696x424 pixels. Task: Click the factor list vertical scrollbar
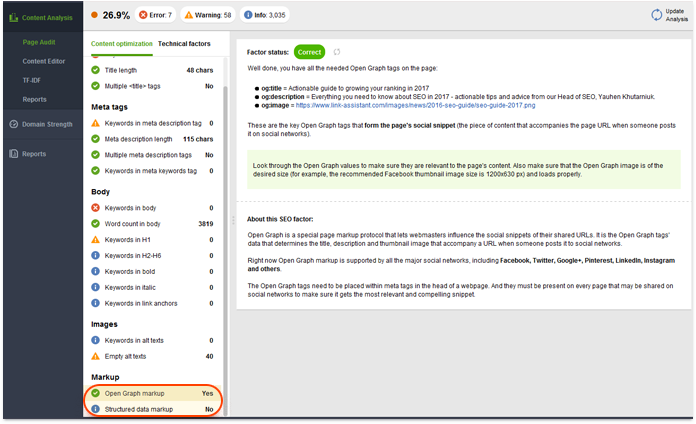(x=225, y=249)
